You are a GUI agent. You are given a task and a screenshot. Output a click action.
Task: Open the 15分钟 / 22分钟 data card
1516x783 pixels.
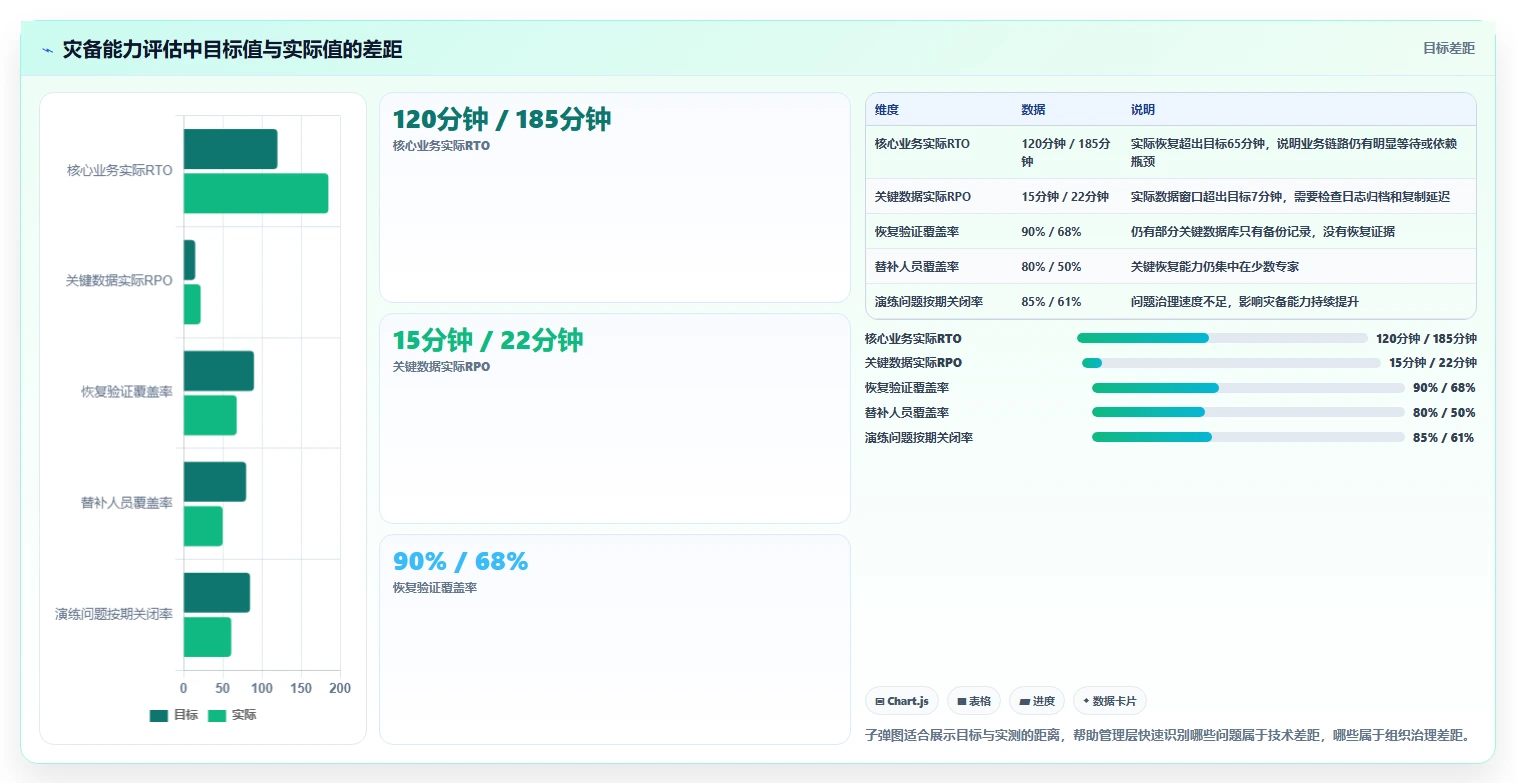tap(615, 419)
